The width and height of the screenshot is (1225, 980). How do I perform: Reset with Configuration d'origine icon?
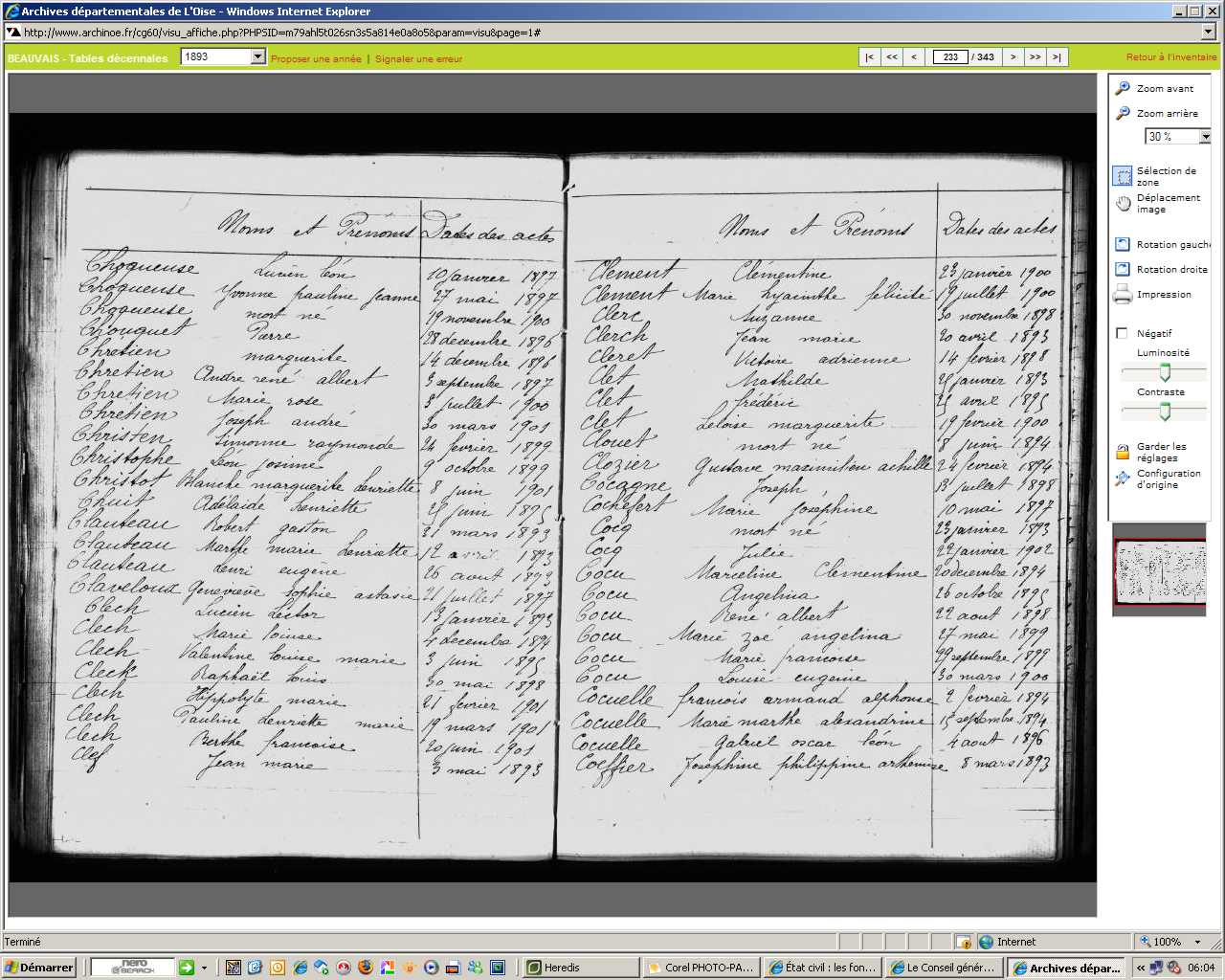(x=1123, y=479)
